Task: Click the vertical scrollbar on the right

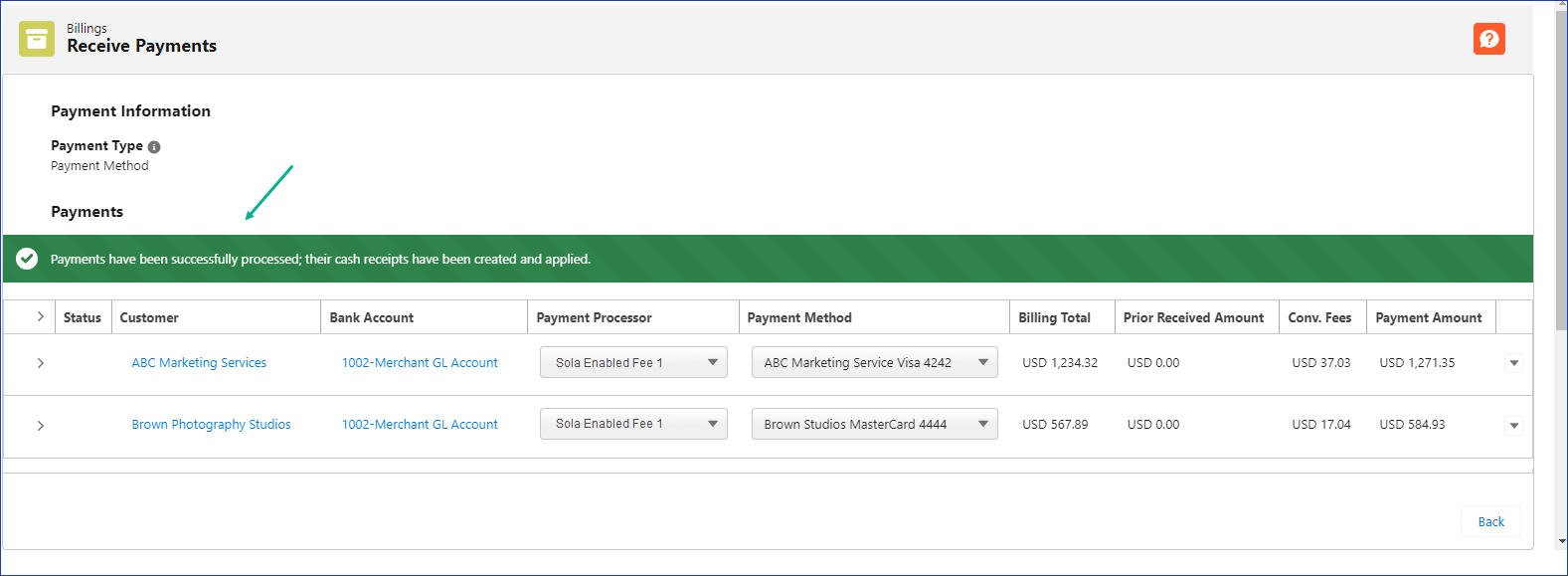Action: pyautogui.click(x=1561, y=169)
